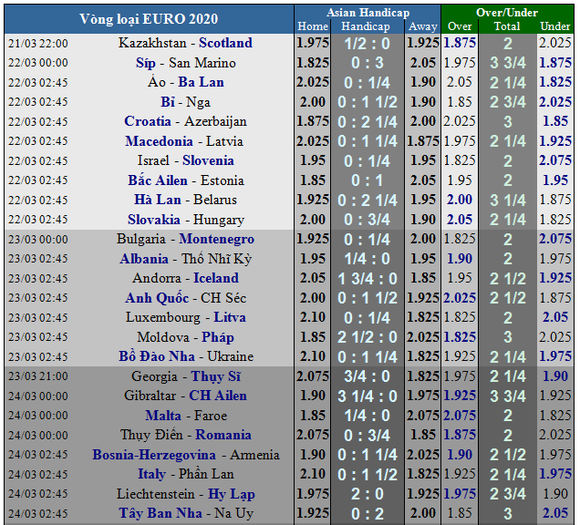Select the Asian Handicap column group header
Viewport: 580px width, 525px height.
[x=368, y=13]
